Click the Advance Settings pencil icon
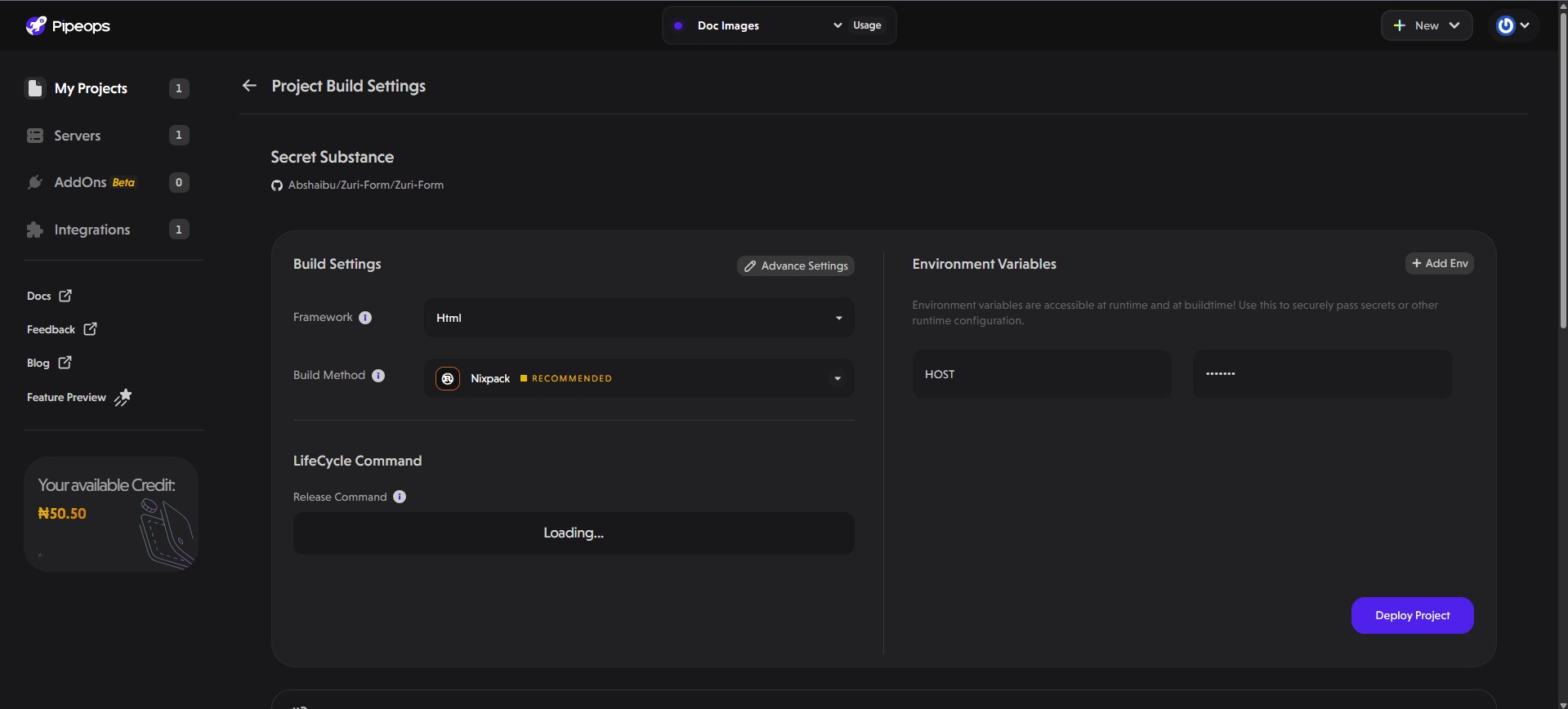Image resolution: width=1568 pixels, height=709 pixels. click(x=750, y=266)
